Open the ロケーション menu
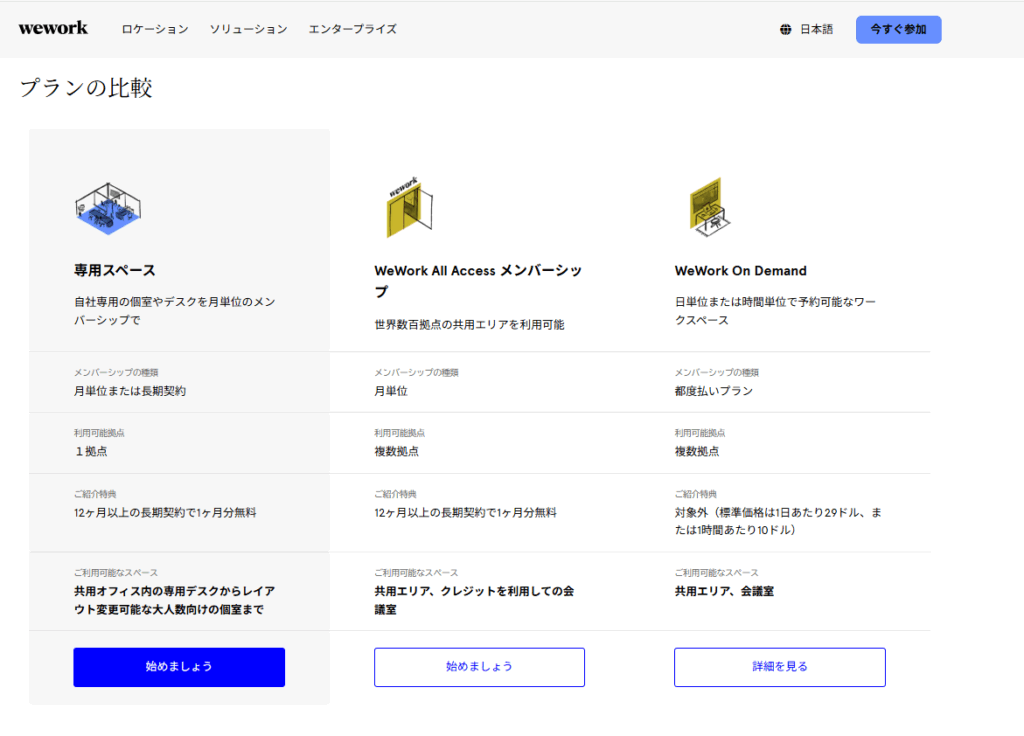Screen dimensions: 1024x736 155,29
